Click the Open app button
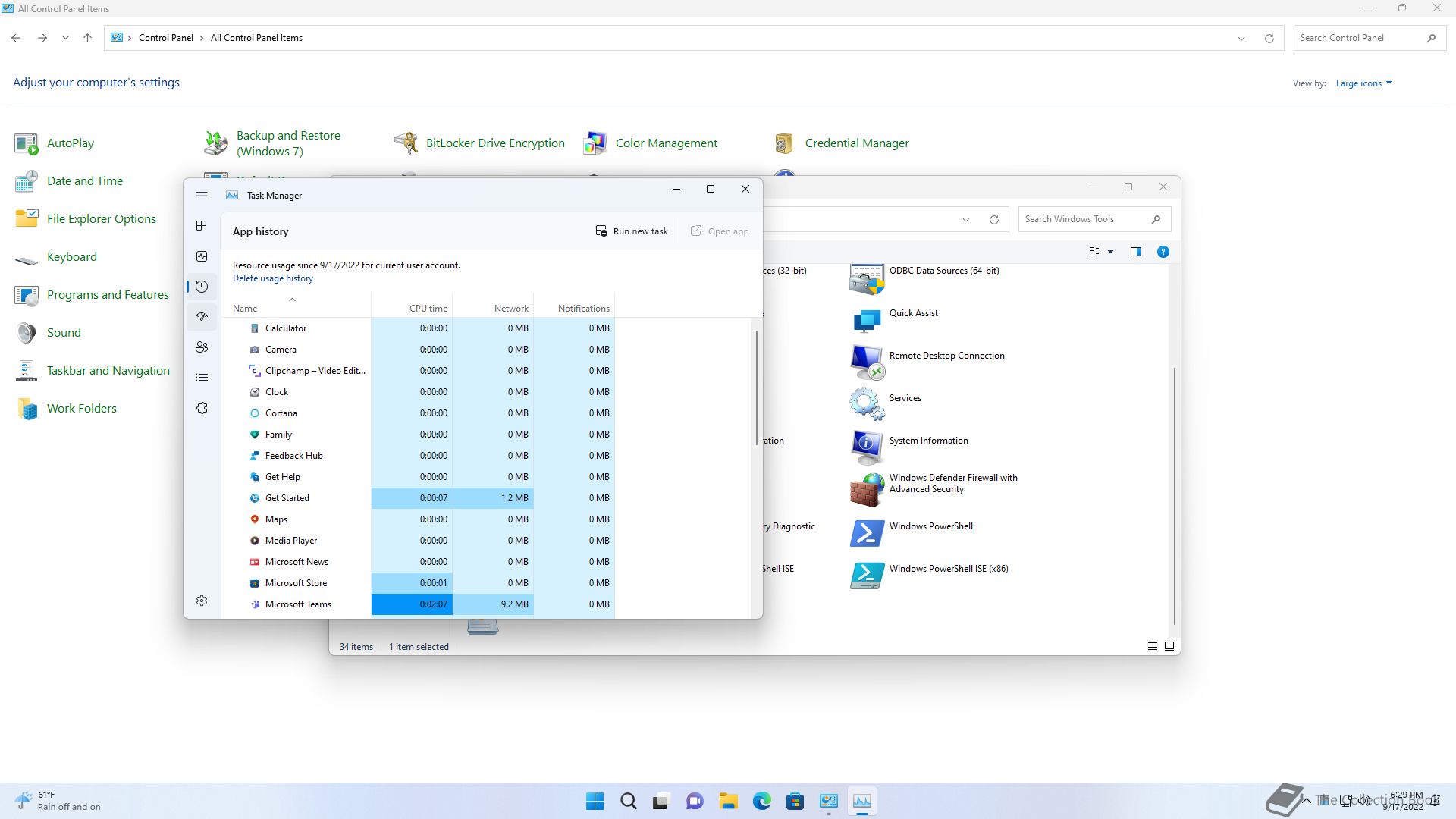This screenshot has width=1456, height=819. (719, 231)
